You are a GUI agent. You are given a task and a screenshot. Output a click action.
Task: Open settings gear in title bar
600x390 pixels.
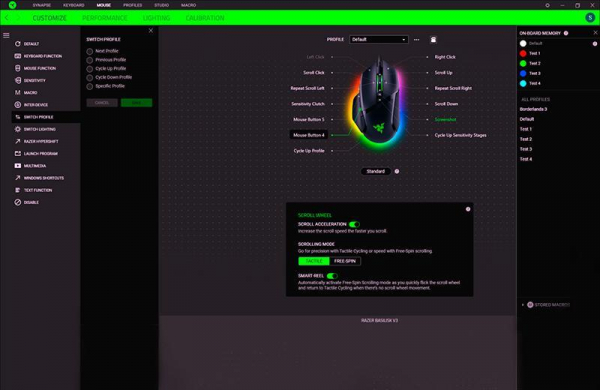click(547, 5)
